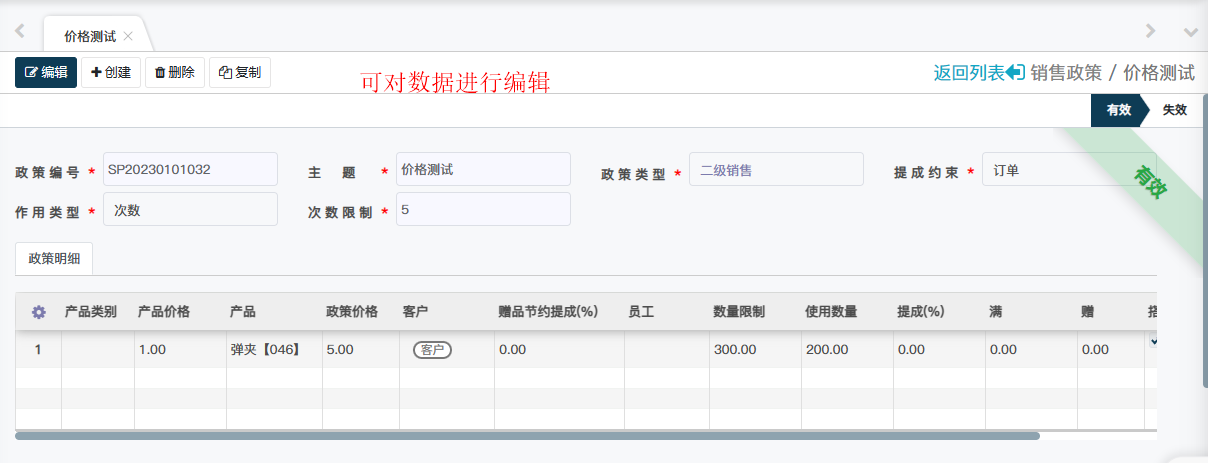Click the left tab scroll arrow

[19, 31]
